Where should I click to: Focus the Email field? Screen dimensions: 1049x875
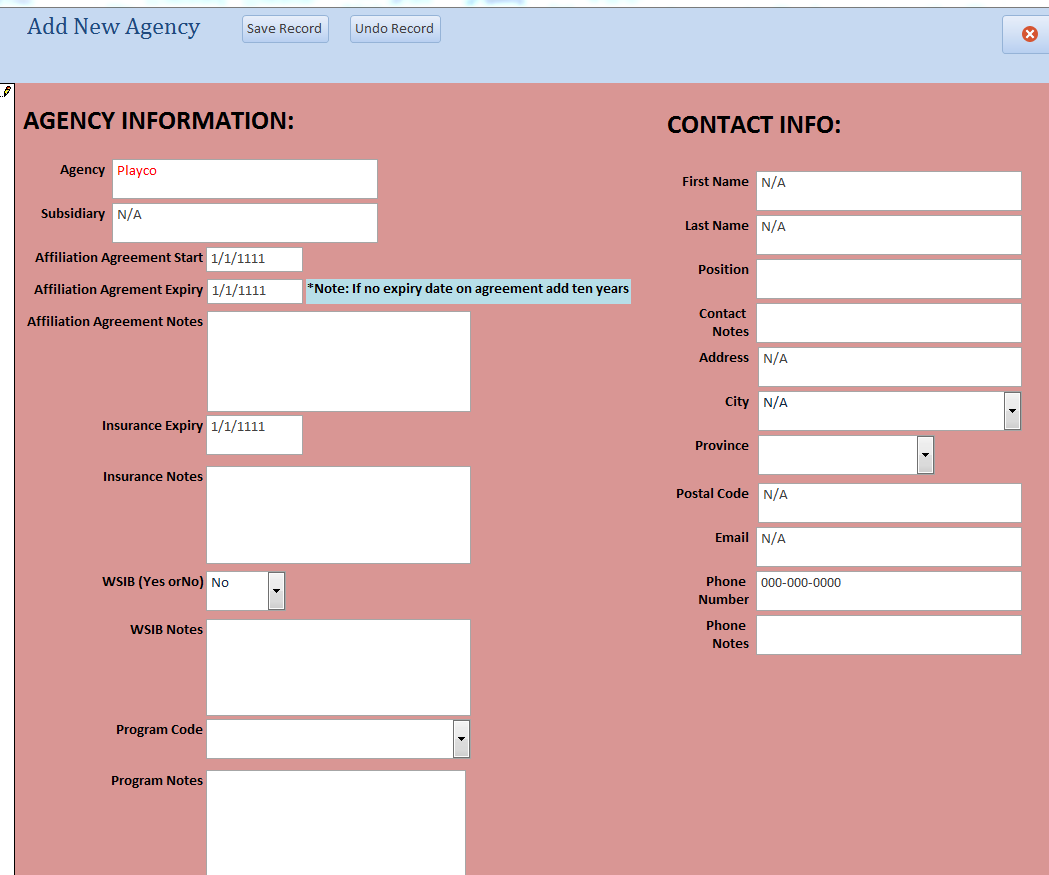click(889, 547)
